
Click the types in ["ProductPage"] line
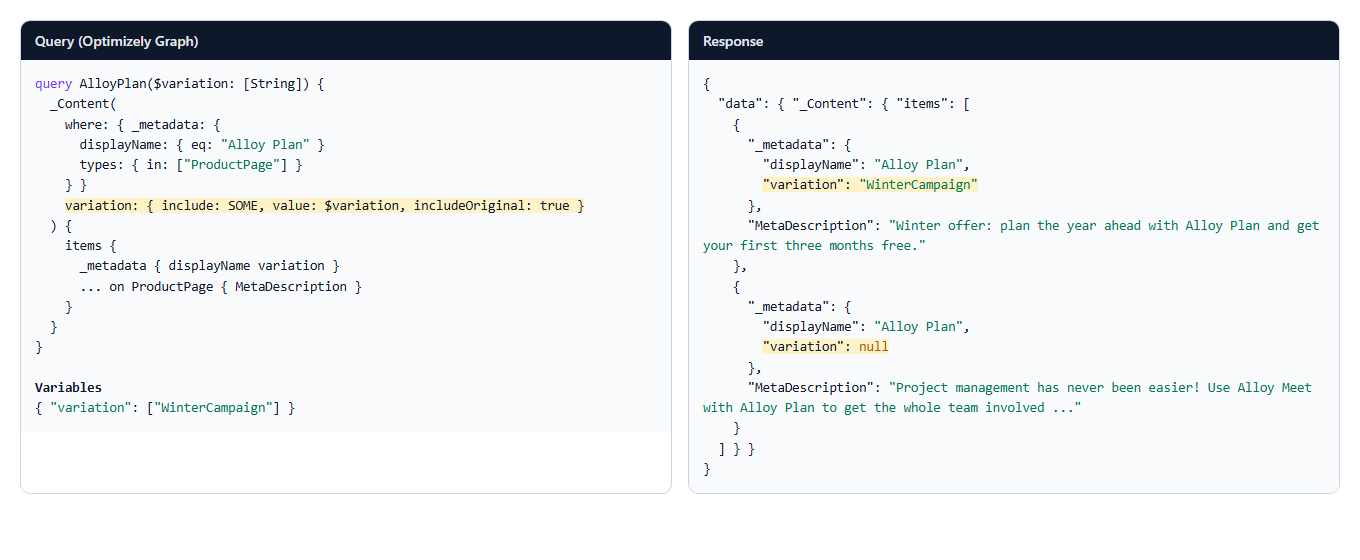click(191, 165)
